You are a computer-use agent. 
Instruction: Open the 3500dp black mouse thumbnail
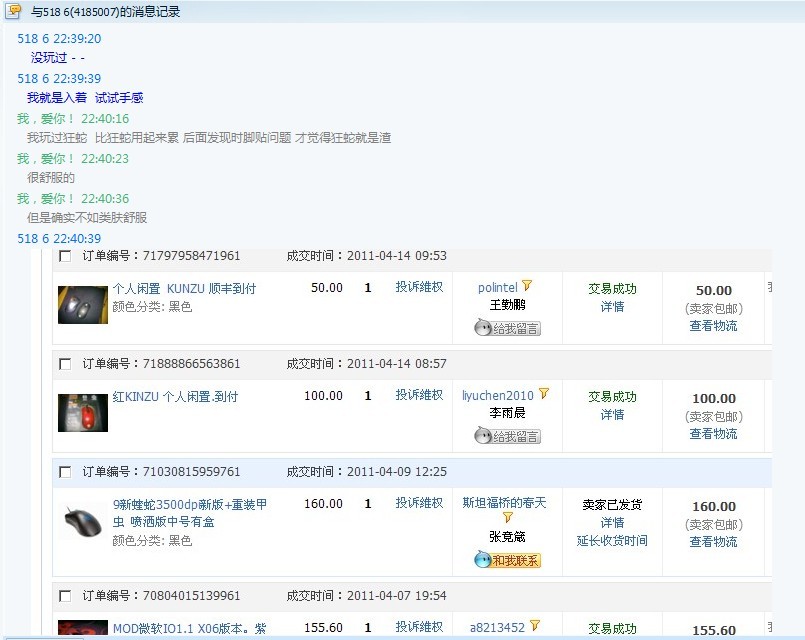[x=83, y=521]
